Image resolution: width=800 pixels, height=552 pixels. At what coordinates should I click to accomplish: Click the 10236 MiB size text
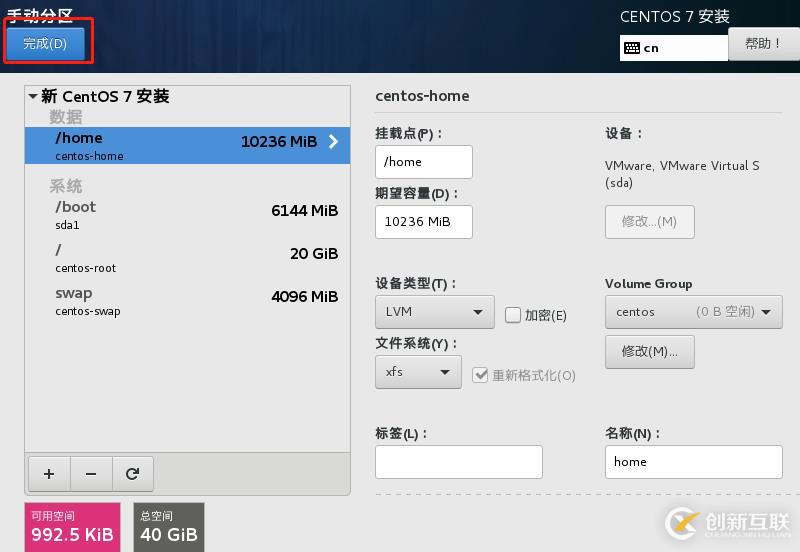[x=279, y=141]
